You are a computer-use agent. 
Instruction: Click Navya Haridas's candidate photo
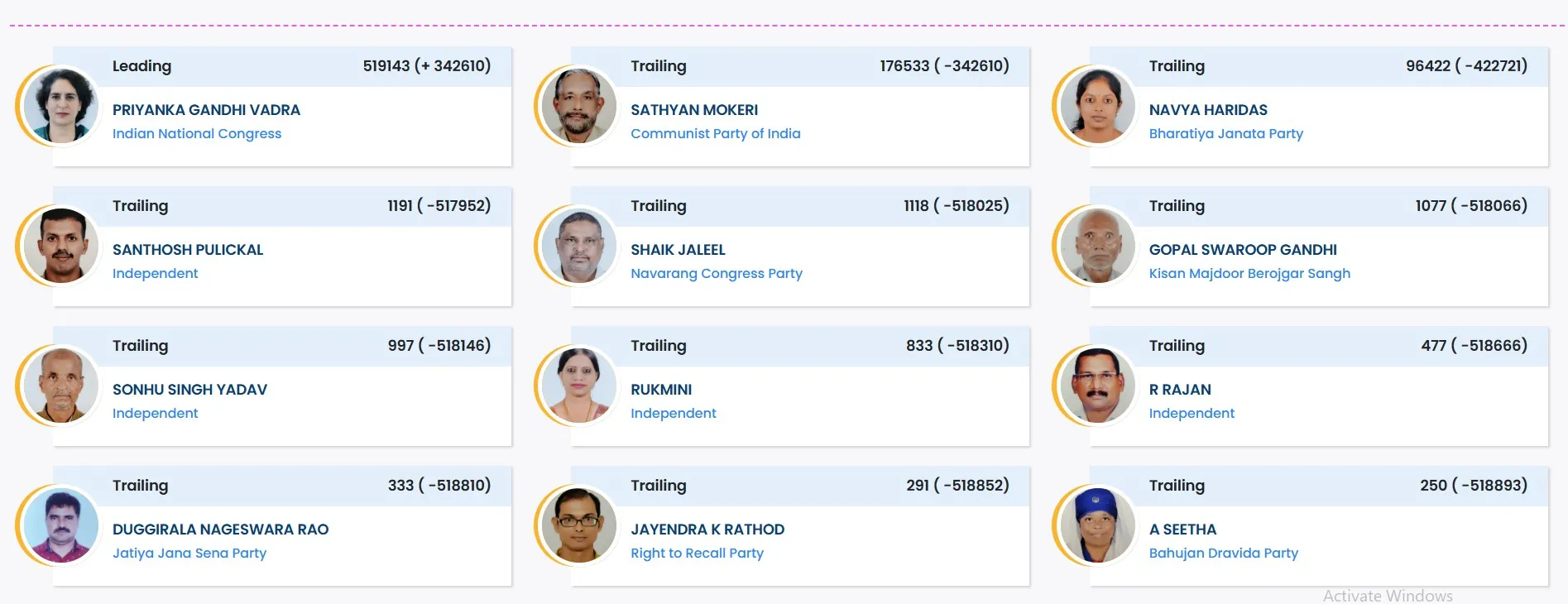click(x=1097, y=106)
